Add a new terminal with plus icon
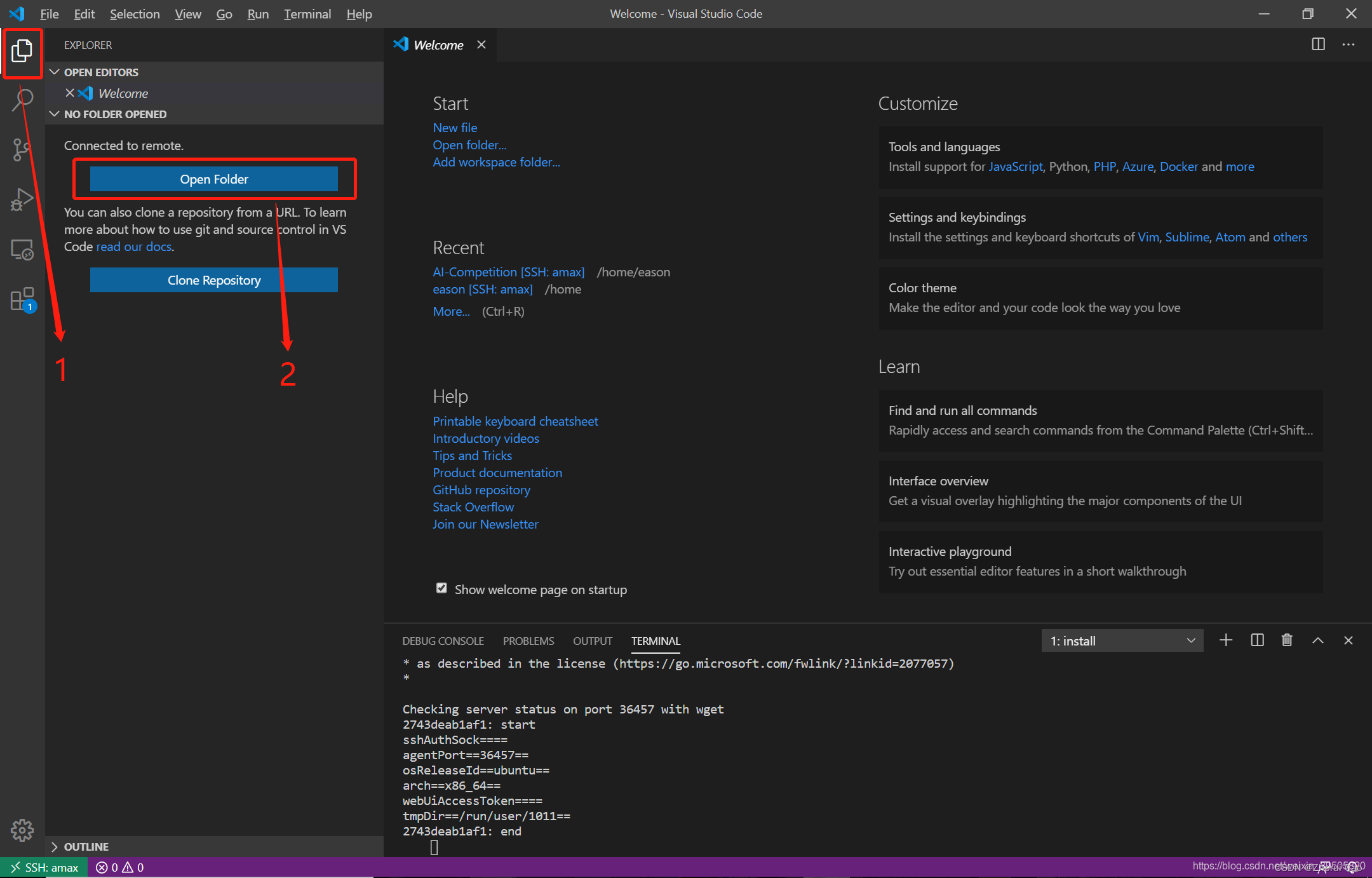 pos(1226,640)
